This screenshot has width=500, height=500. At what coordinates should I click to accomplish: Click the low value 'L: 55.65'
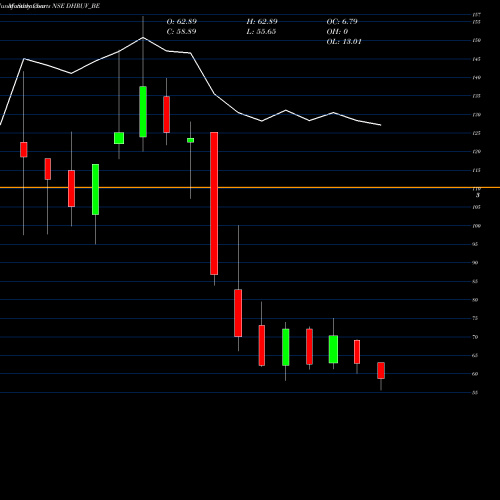coord(261,32)
